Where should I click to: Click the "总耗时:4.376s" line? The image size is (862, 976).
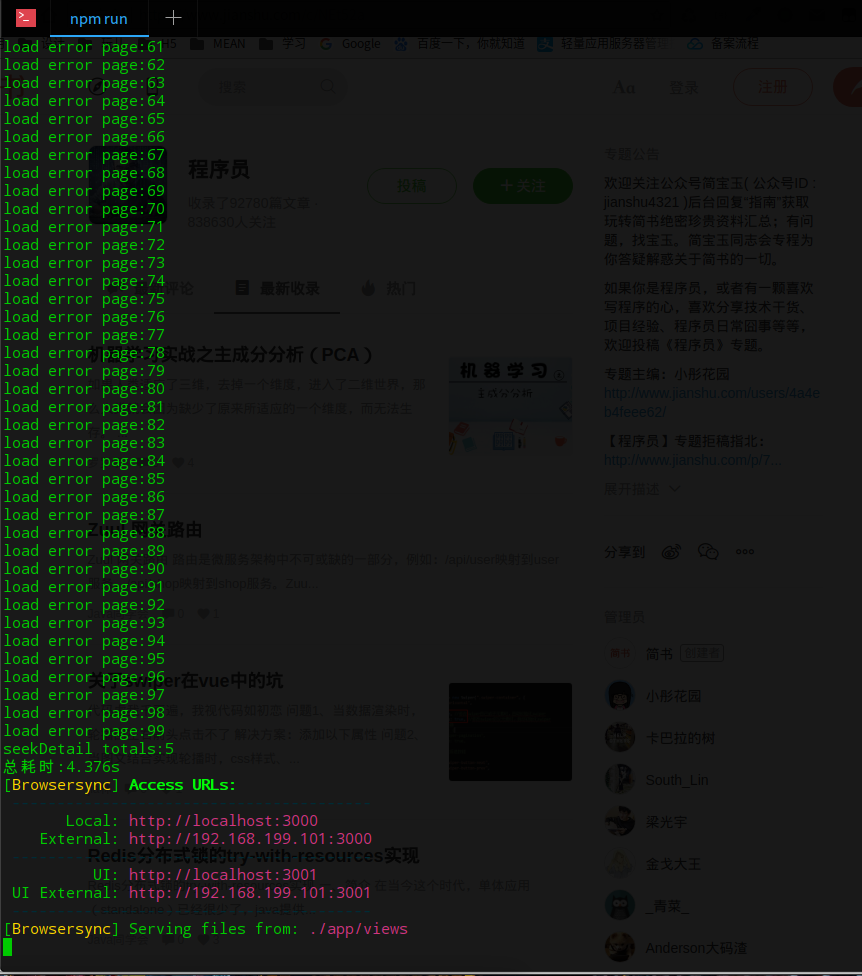tap(62, 767)
